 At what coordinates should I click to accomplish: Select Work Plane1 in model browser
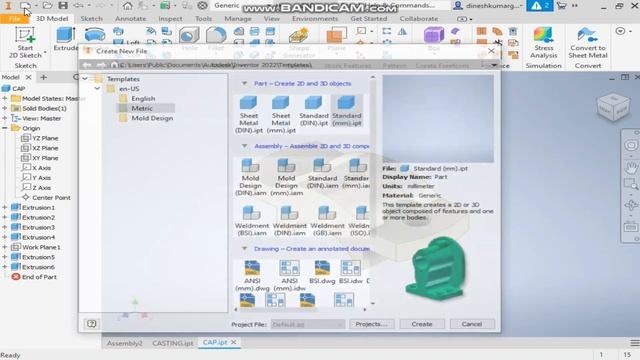[x=41, y=247]
